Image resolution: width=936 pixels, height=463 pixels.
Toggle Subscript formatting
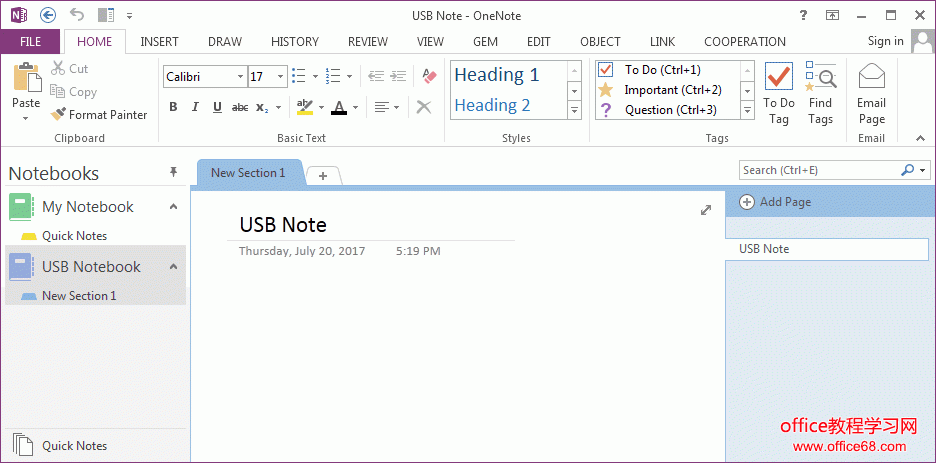pos(262,107)
